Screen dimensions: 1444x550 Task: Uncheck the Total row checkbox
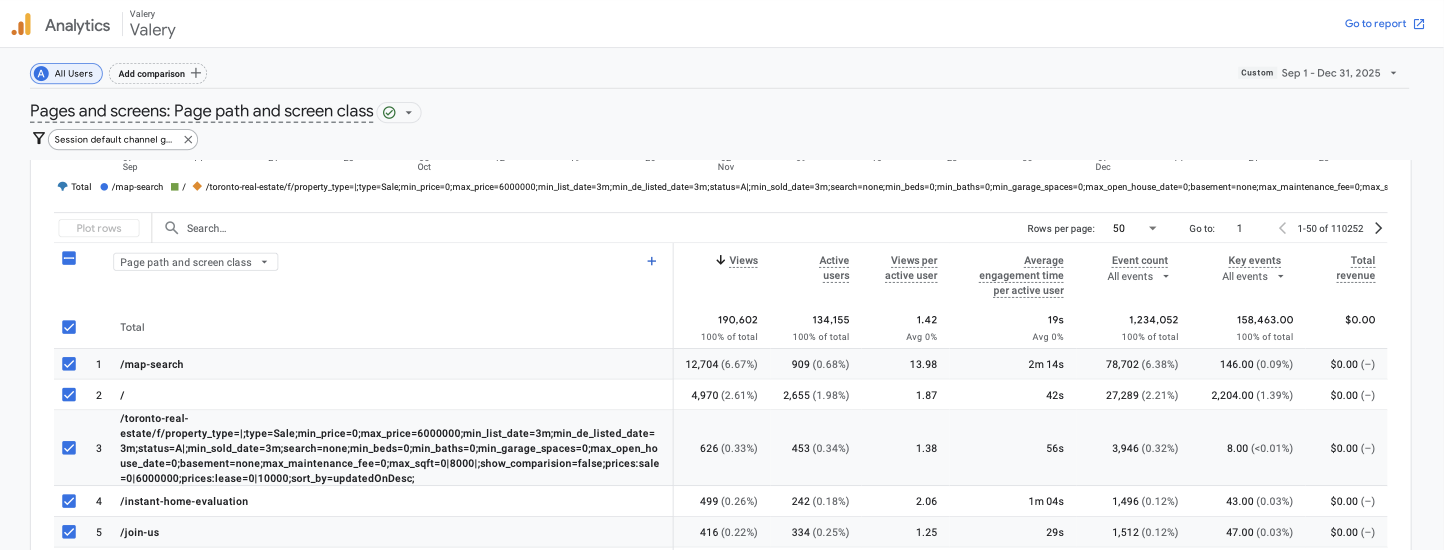[x=69, y=327]
